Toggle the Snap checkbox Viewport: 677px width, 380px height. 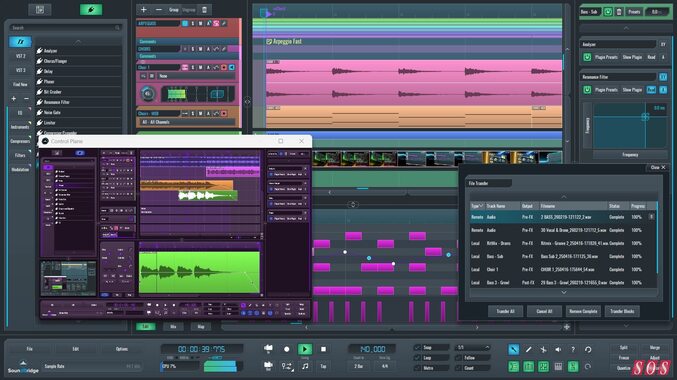point(417,347)
